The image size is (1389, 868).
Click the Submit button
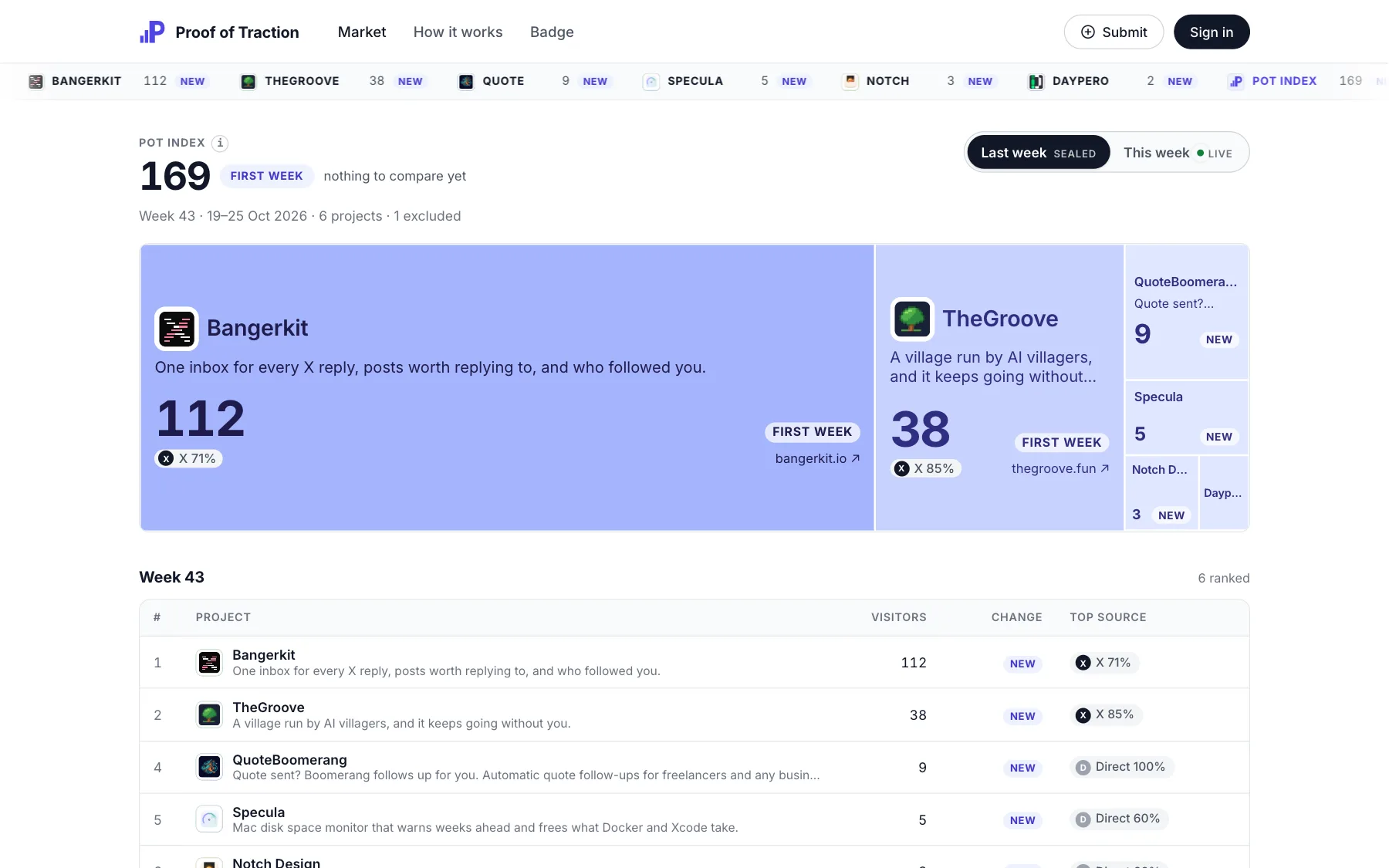[1114, 32]
